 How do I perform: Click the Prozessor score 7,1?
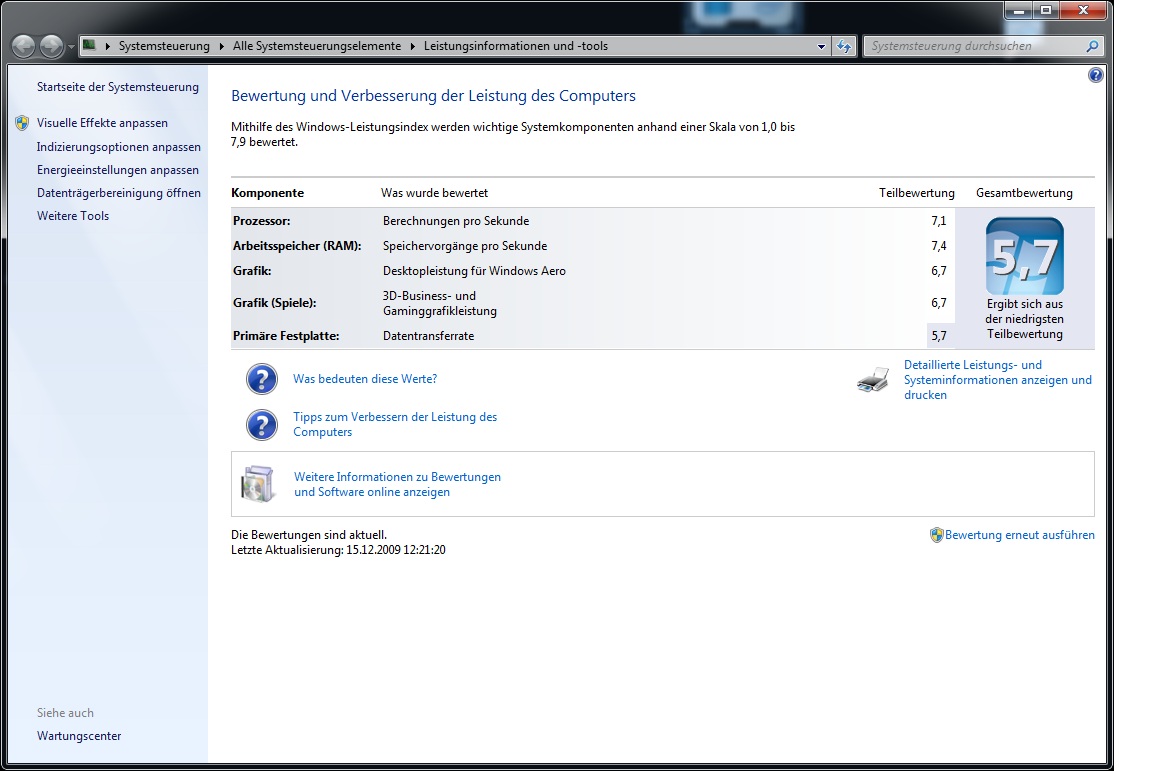point(938,220)
